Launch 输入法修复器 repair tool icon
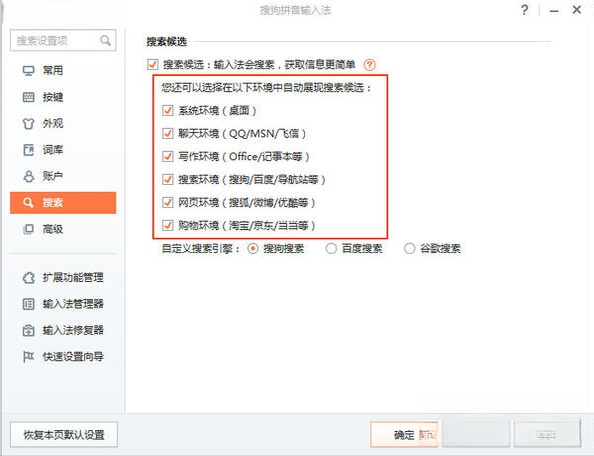This screenshot has width=594, height=456. [x=28, y=330]
